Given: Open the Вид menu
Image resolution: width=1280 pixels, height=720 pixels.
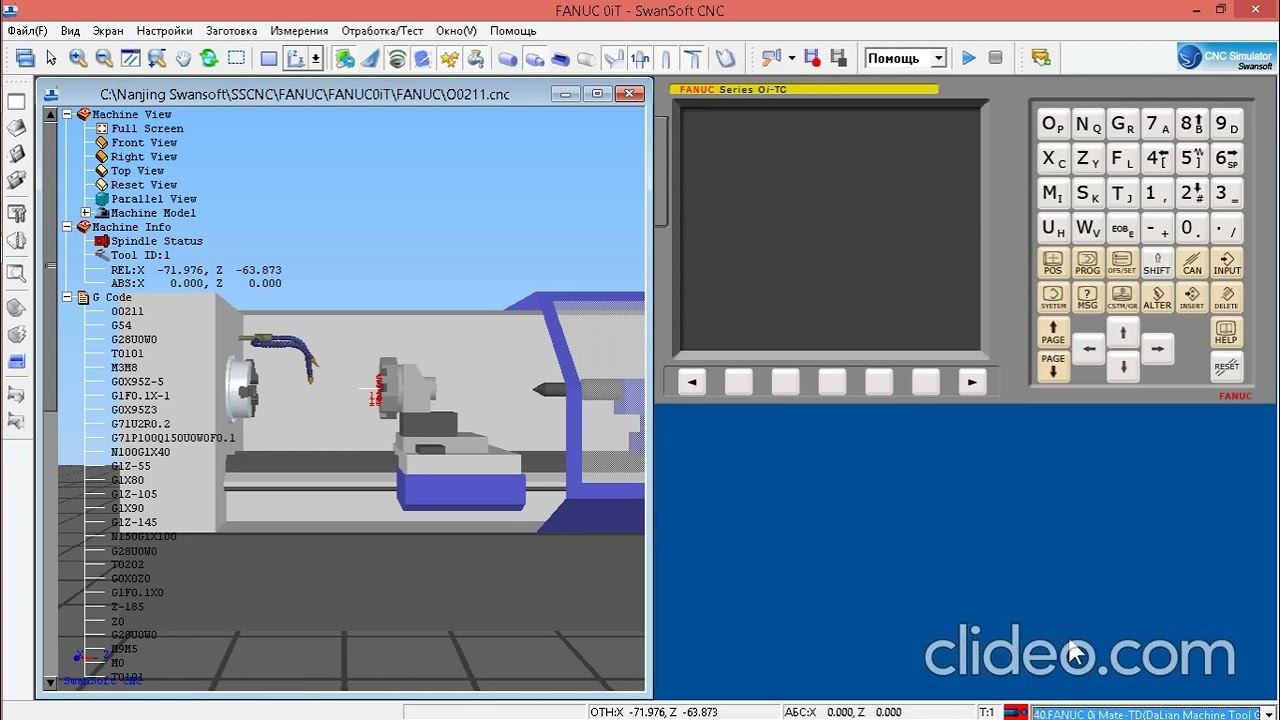Looking at the screenshot, I should (70, 31).
